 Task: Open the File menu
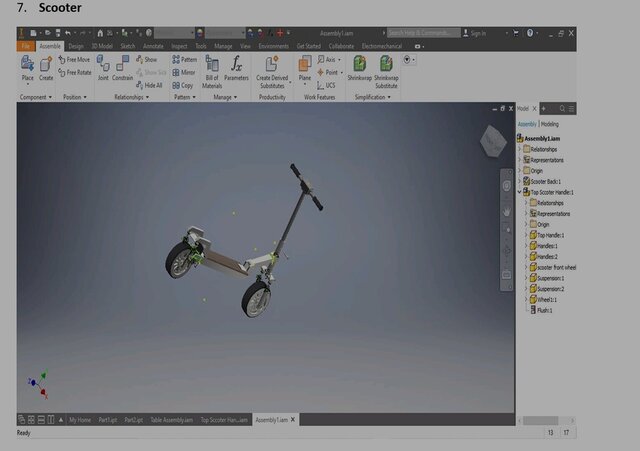26,46
